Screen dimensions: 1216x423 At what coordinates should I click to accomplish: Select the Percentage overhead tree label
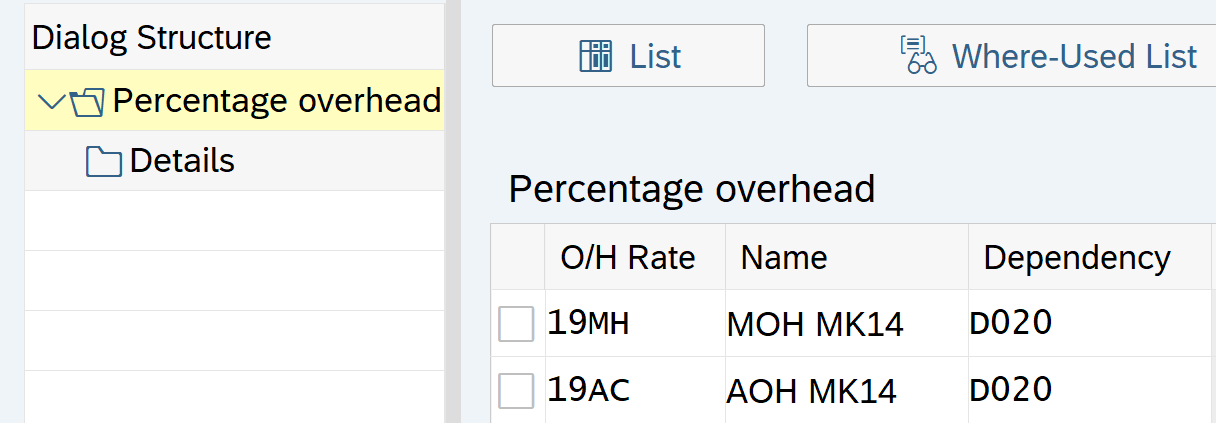(x=276, y=101)
